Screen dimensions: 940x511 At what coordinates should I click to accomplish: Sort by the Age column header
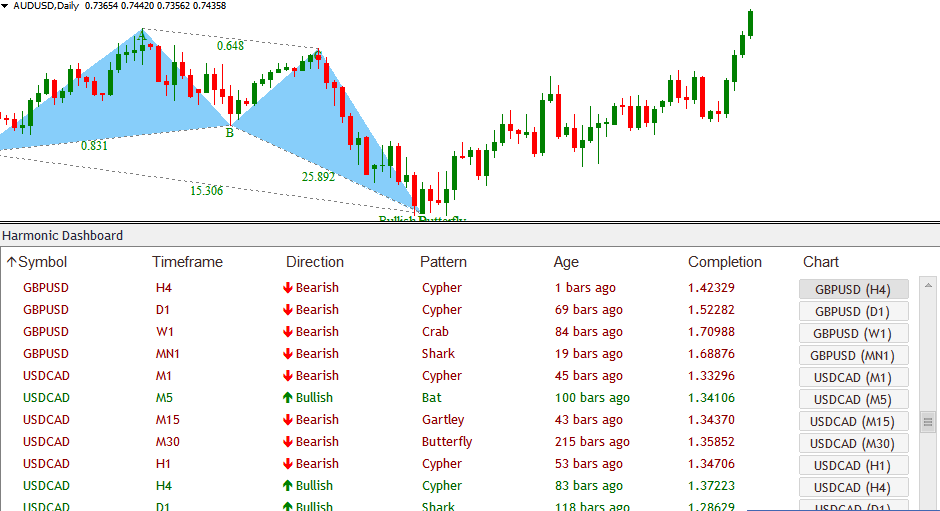[566, 262]
